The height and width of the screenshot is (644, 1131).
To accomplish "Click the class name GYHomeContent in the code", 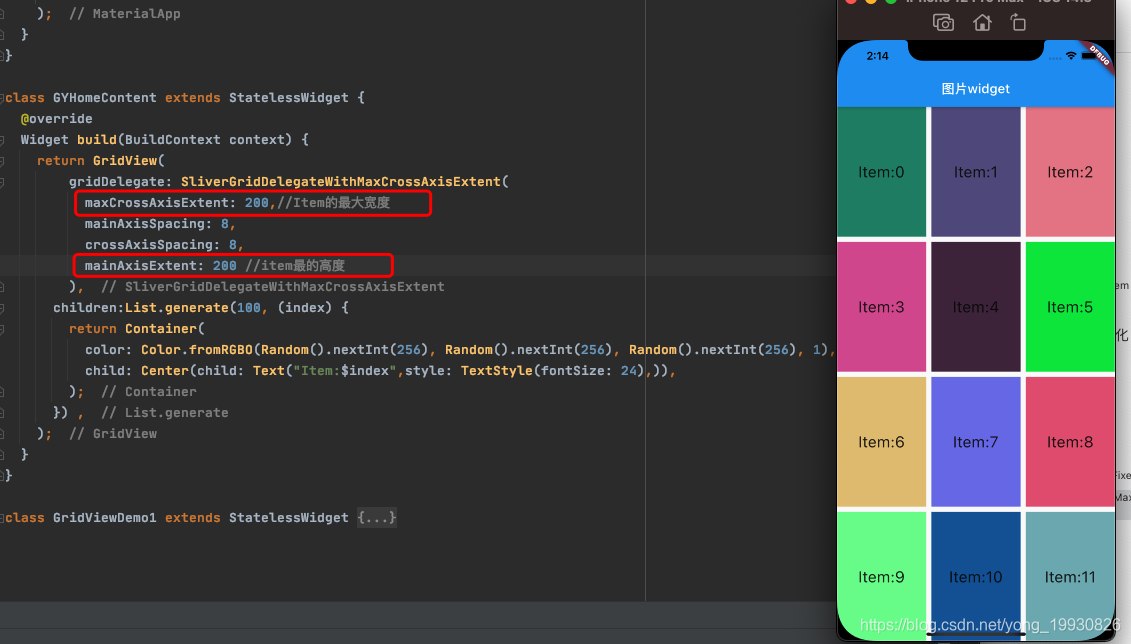I will [105, 97].
